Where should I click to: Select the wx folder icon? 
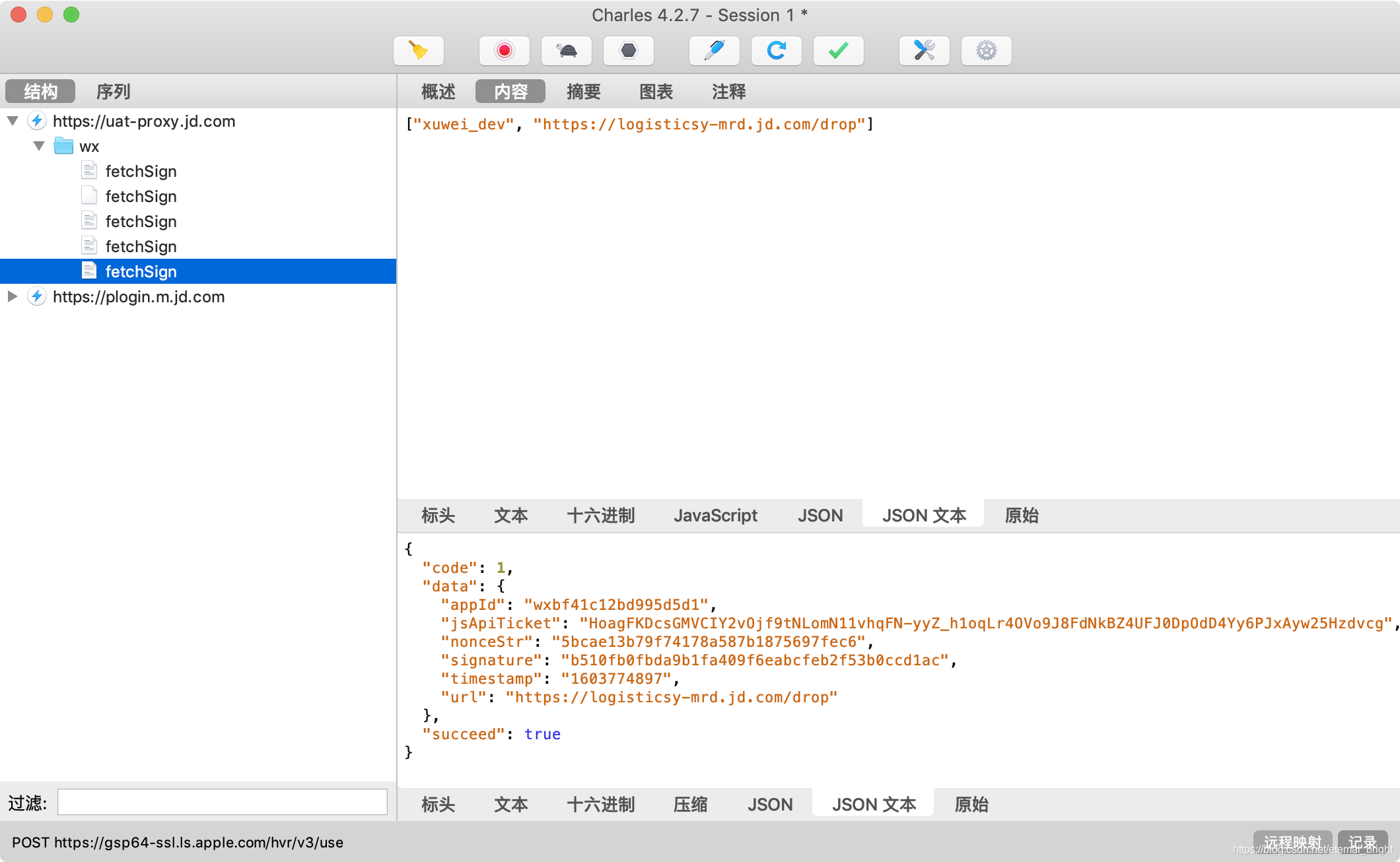pos(63,146)
